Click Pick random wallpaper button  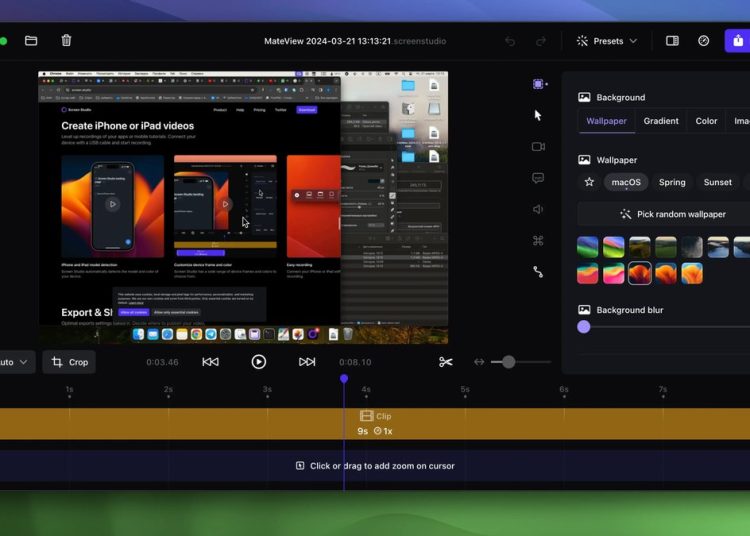point(672,214)
